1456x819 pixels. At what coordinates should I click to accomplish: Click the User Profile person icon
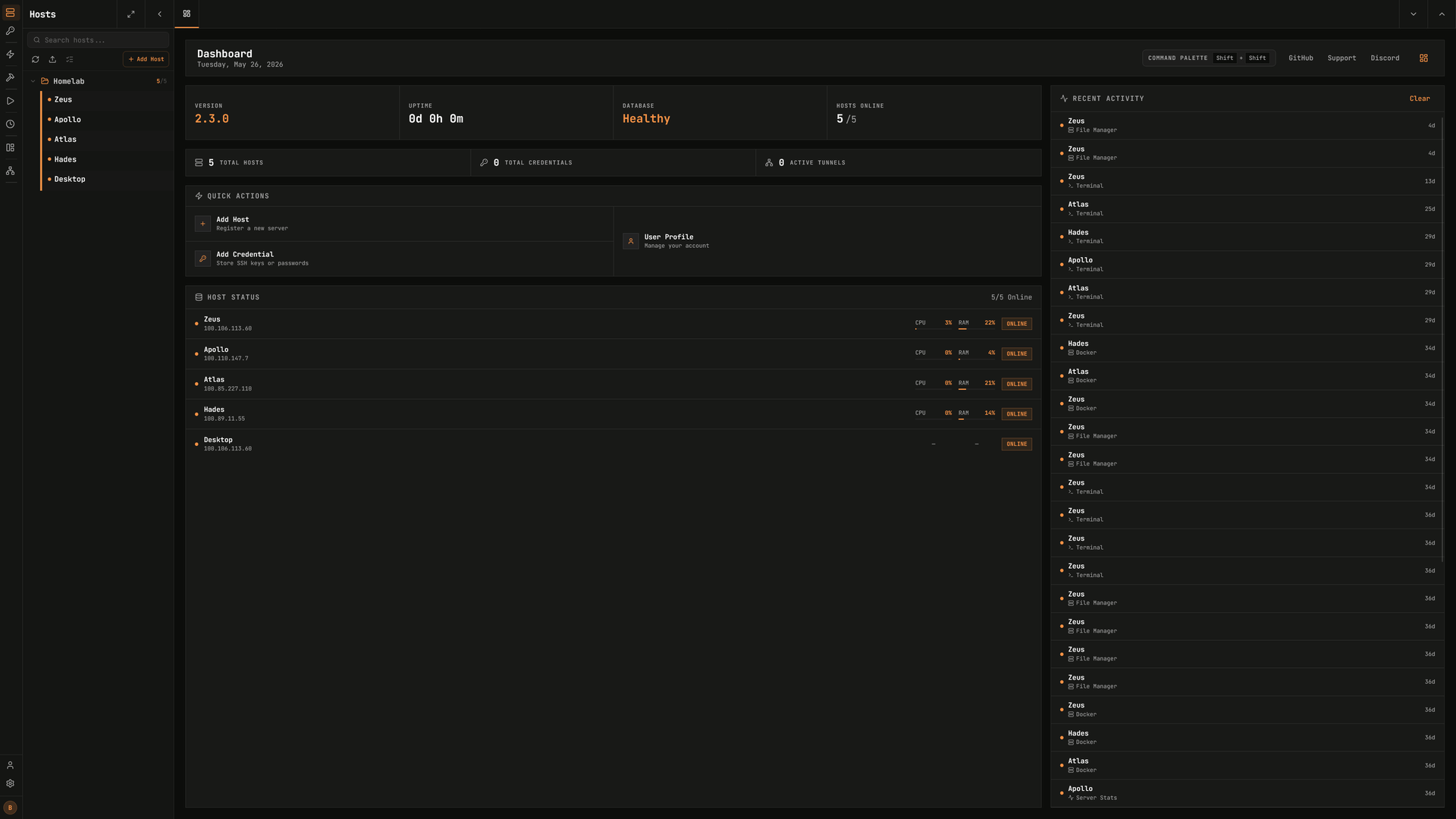coord(631,241)
